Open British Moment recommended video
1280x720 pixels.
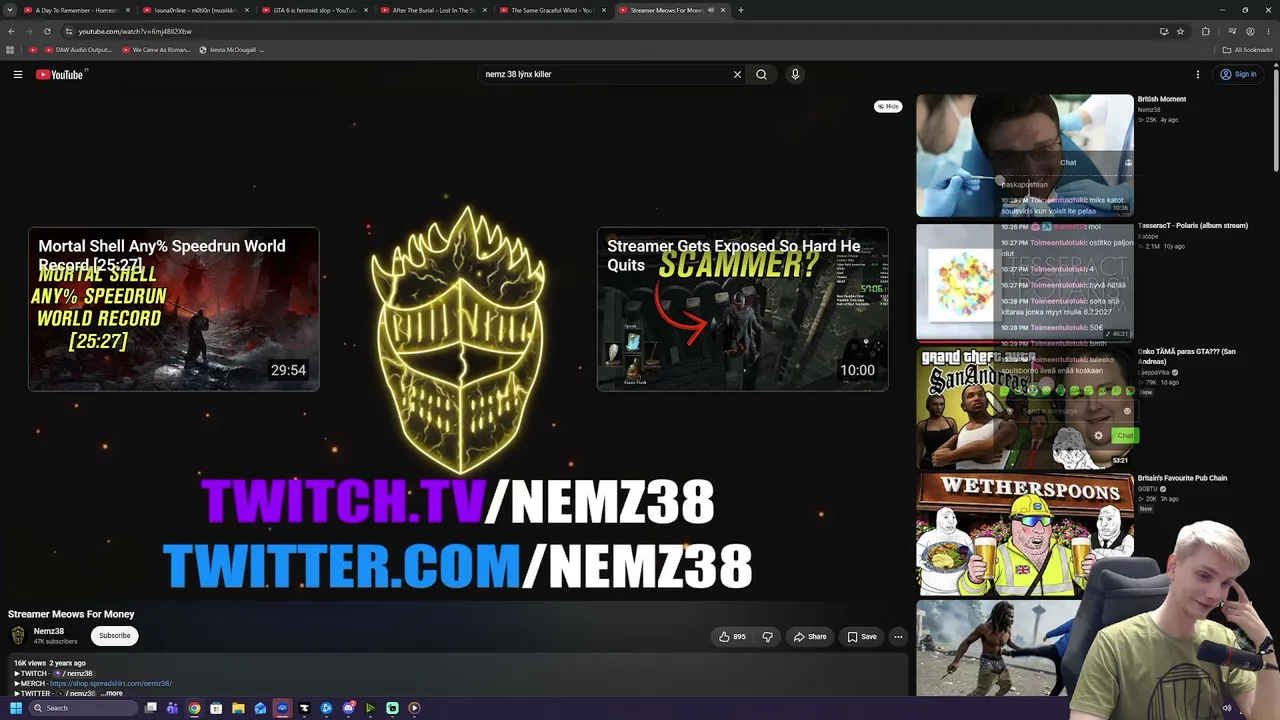(1025, 155)
